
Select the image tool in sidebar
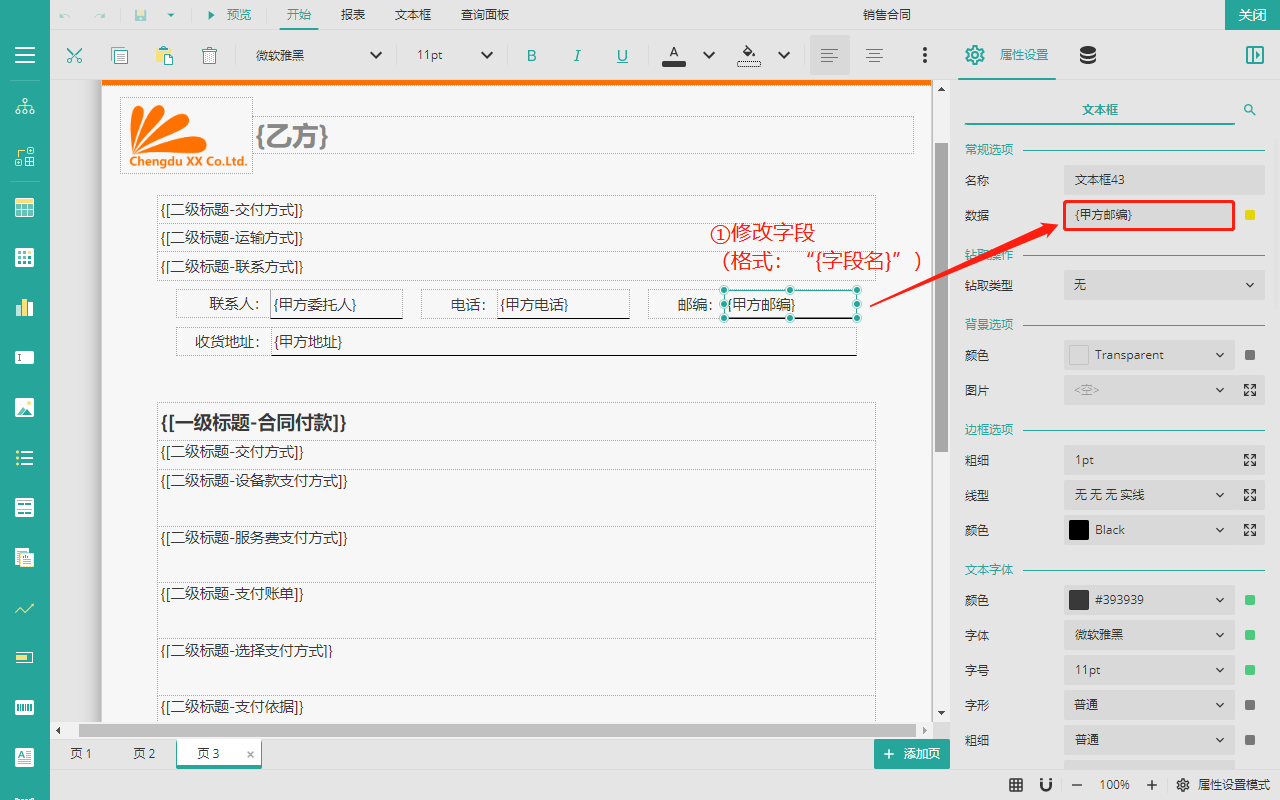click(25, 407)
